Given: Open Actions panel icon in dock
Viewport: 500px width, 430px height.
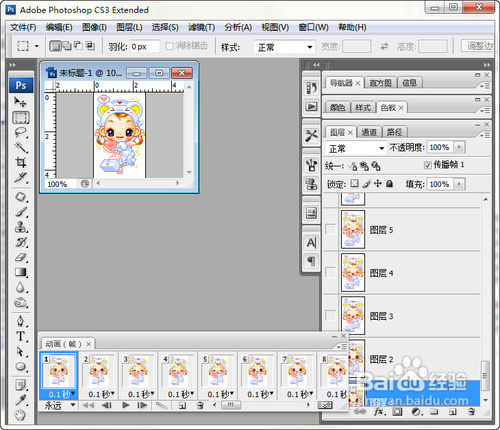Looking at the screenshot, I should [x=311, y=107].
